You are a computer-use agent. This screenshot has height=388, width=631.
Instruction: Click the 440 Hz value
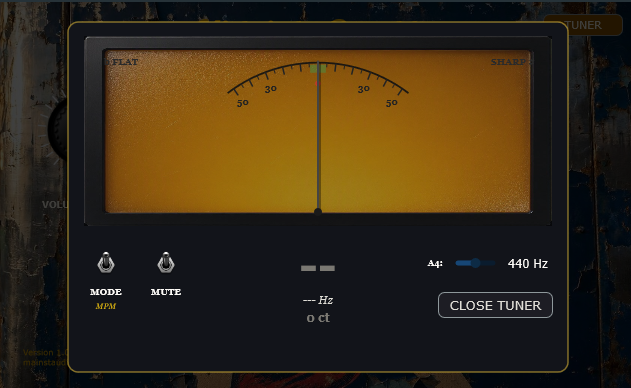[528, 264]
